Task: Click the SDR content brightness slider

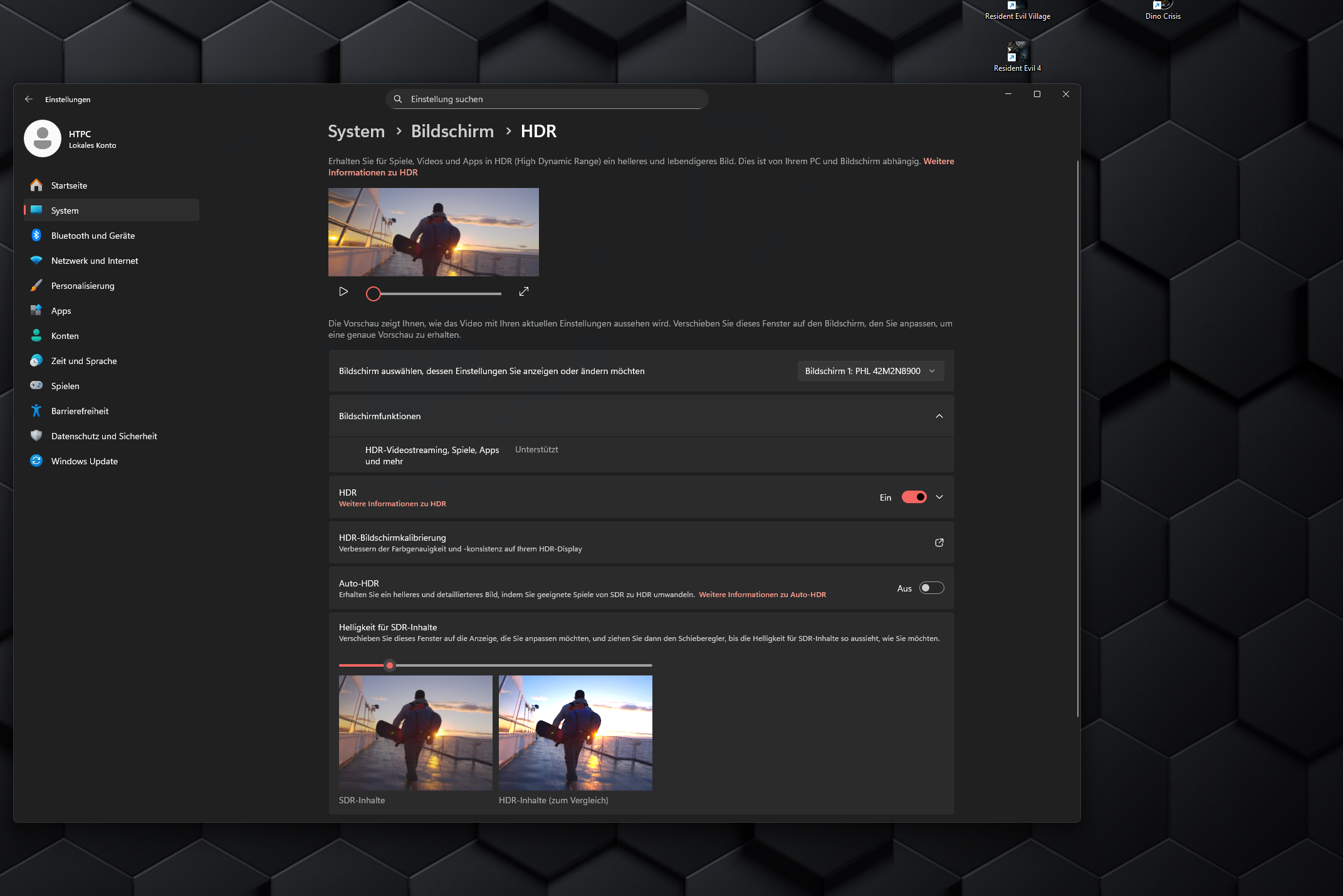Action: pyautogui.click(x=390, y=665)
